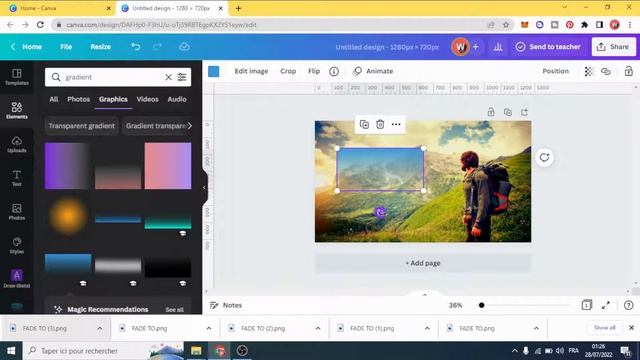Screen dimensions: 640x360
Task: Open the Templates sidebar panel
Action: point(17,77)
